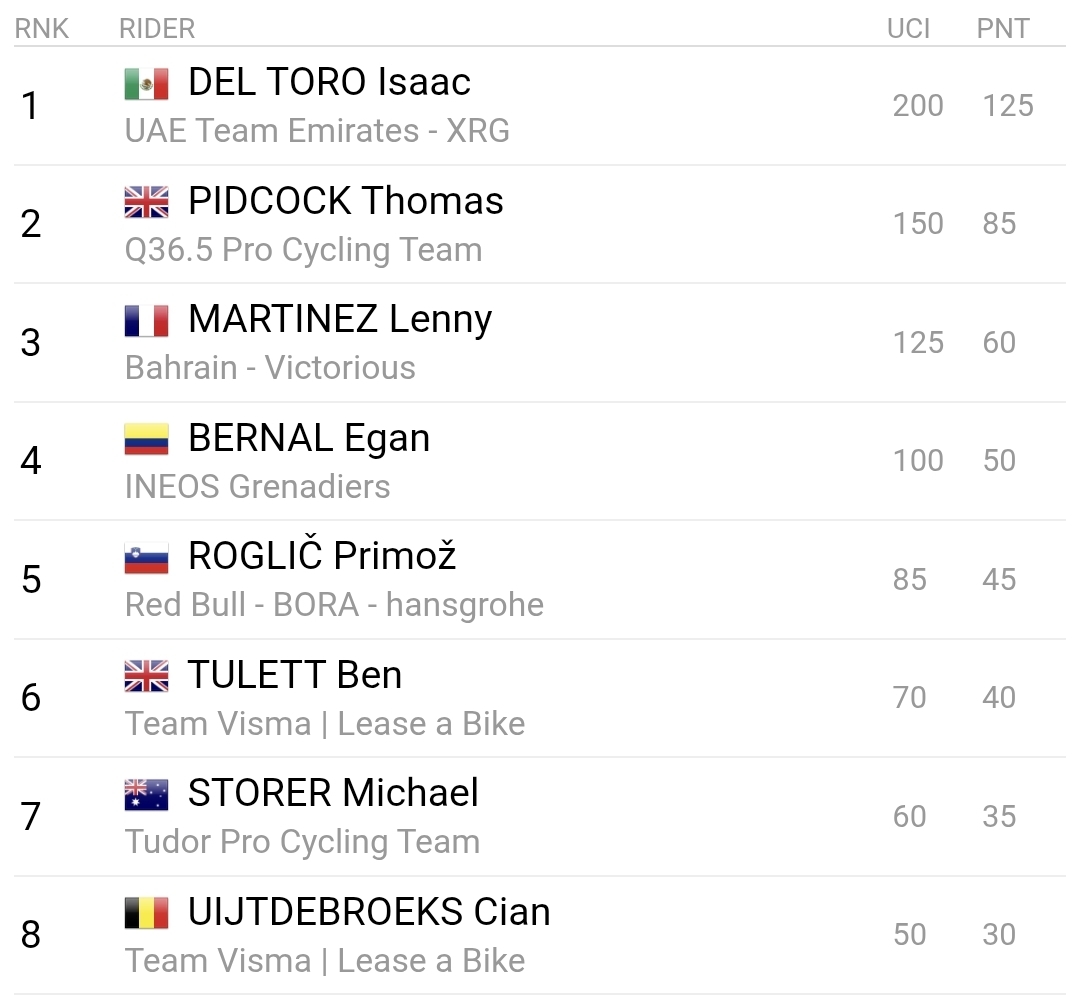
Task: Click the Belgian flag next to Uijtdebroeks
Action: click(146, 914)
